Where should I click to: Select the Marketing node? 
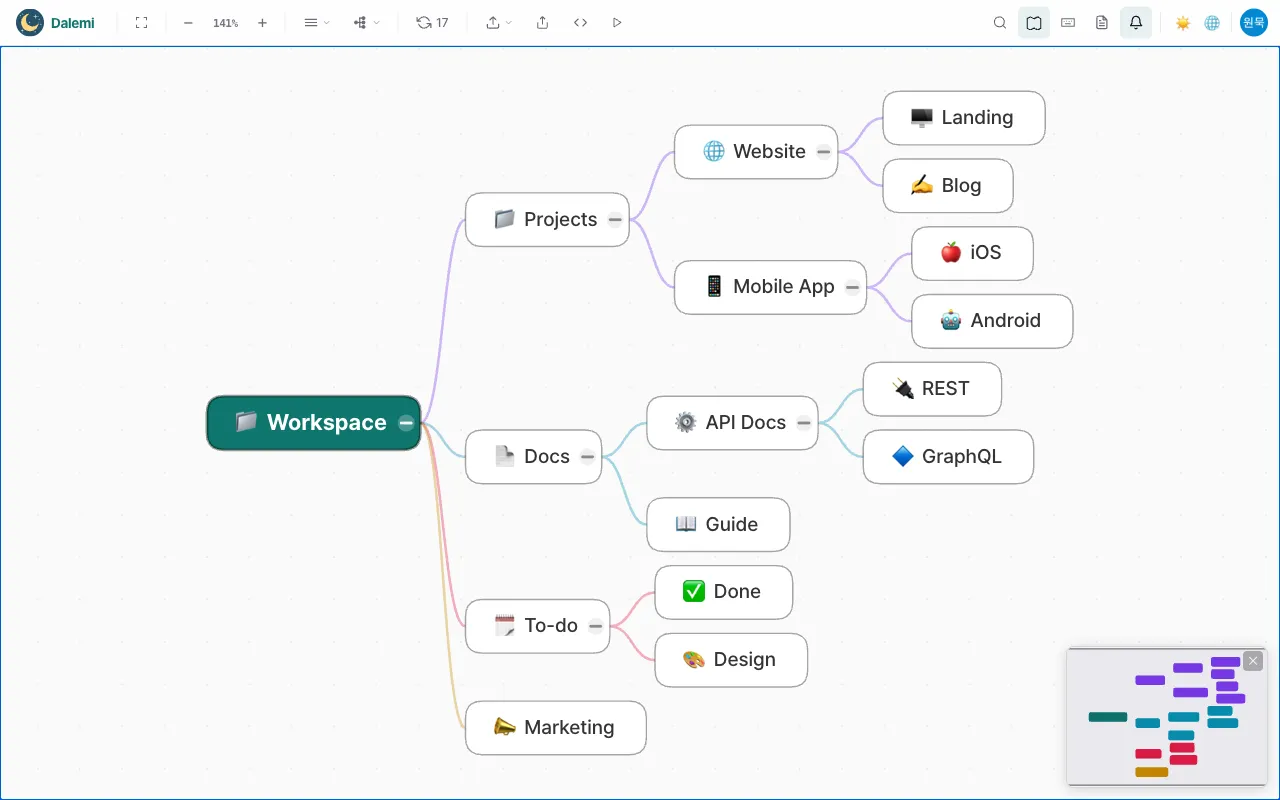(x=556, y=728)
